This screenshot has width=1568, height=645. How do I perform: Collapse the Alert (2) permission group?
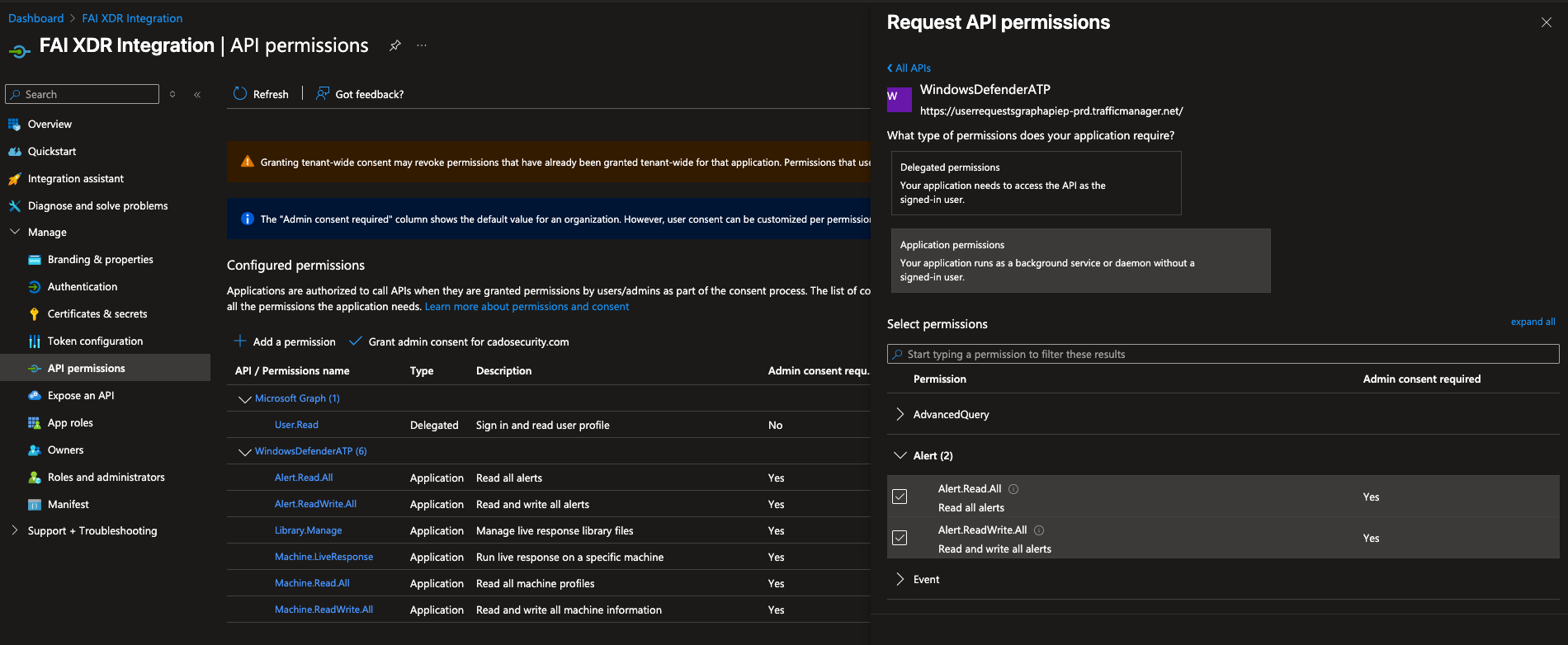click(900, 455)
